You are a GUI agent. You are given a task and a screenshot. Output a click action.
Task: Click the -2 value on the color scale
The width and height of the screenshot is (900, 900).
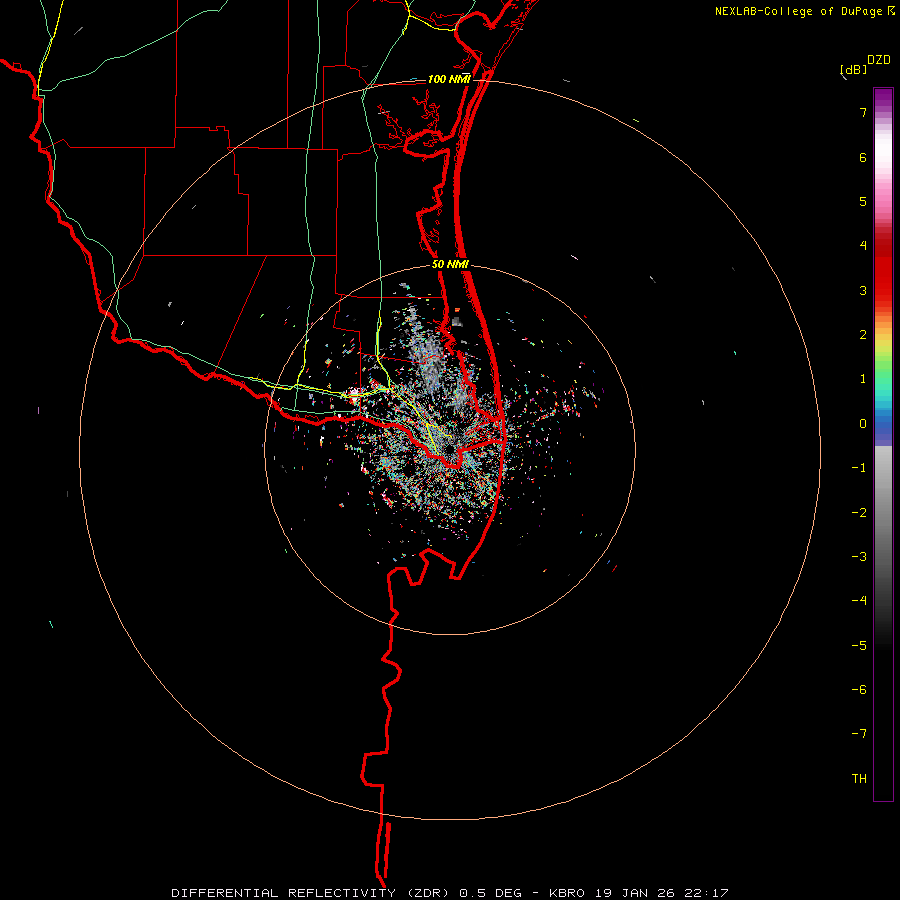click(x=859, y=513)
